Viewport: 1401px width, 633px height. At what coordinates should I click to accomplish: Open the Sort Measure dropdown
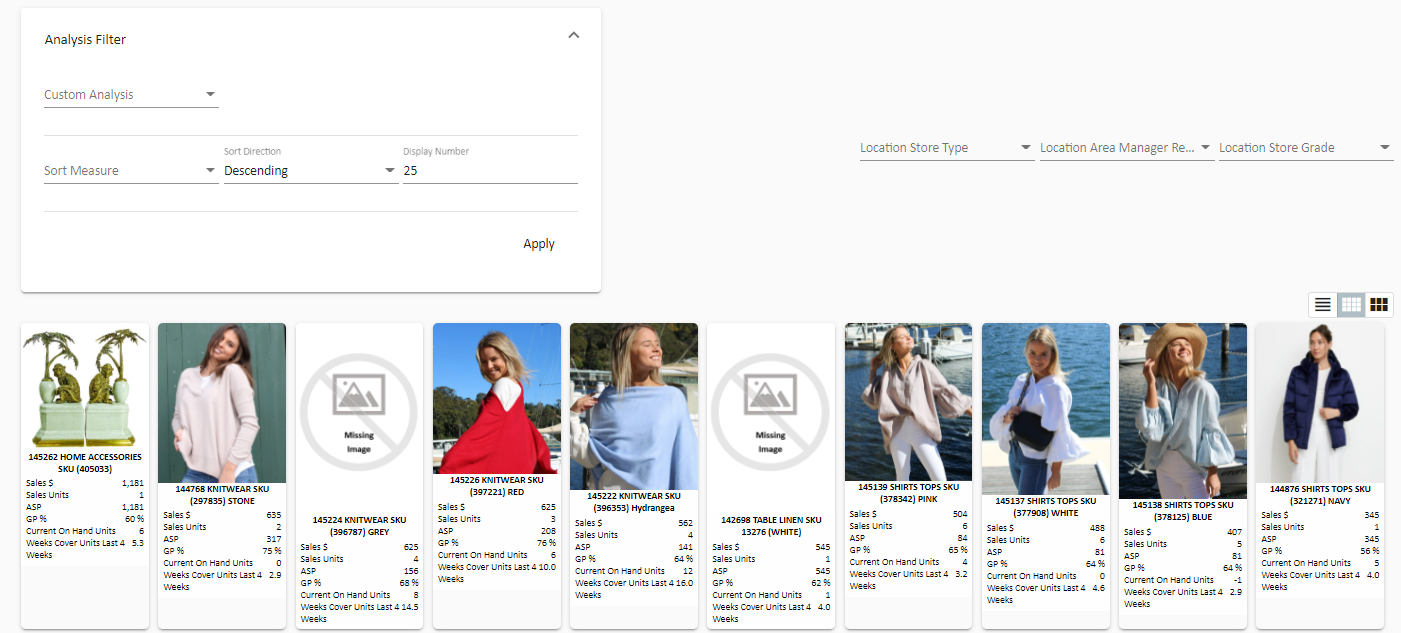pyautogui.click(x=130, y=171)
